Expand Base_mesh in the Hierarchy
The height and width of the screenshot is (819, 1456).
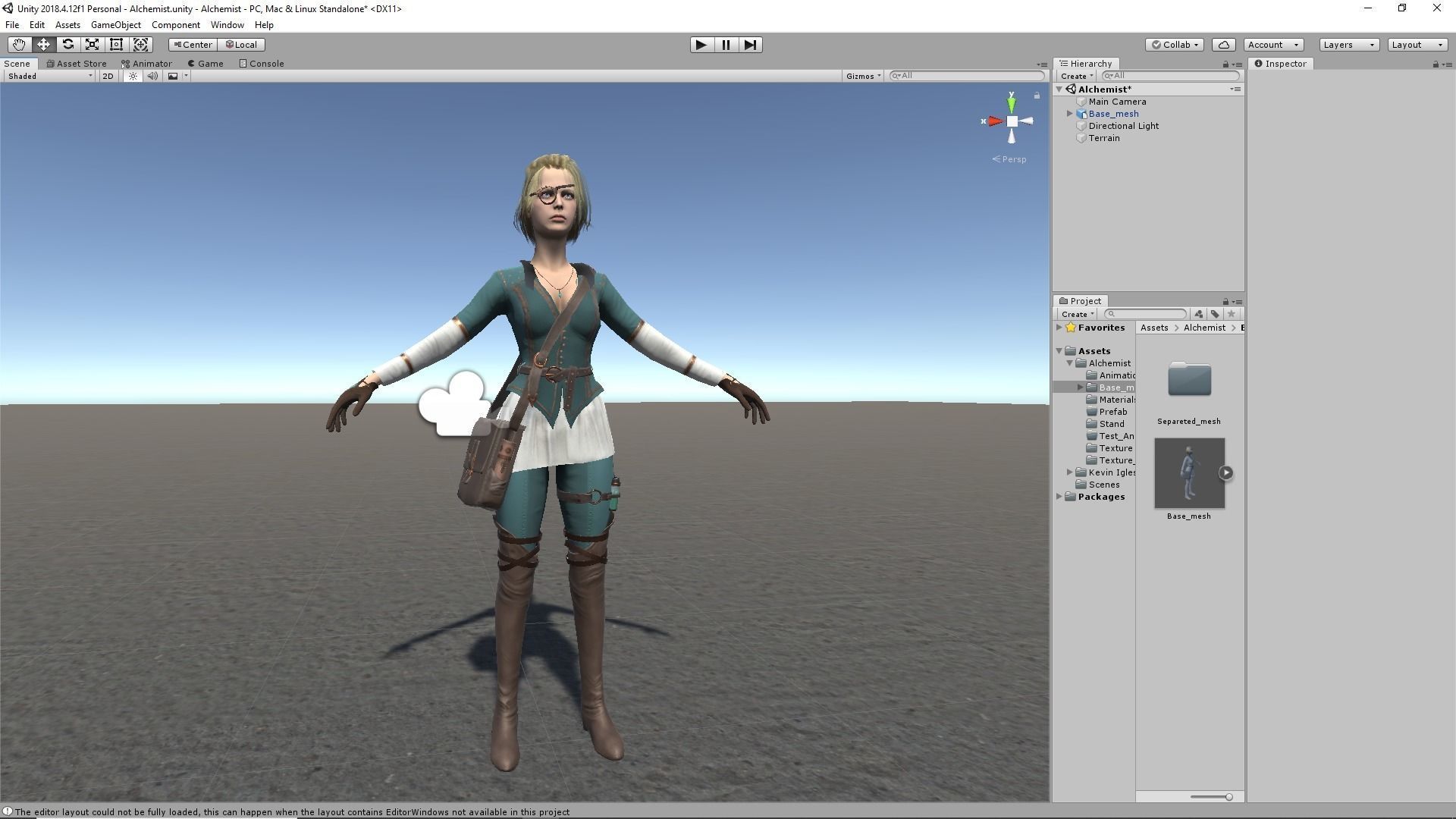(1070, 114)
